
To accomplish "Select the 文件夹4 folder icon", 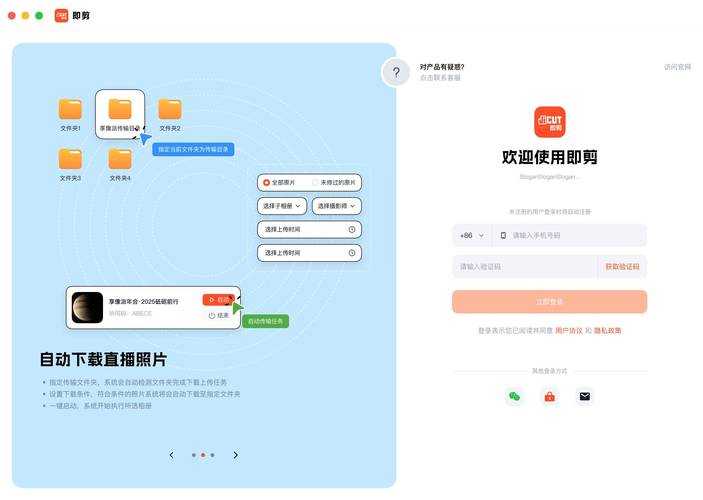I will tap(120, 159).
